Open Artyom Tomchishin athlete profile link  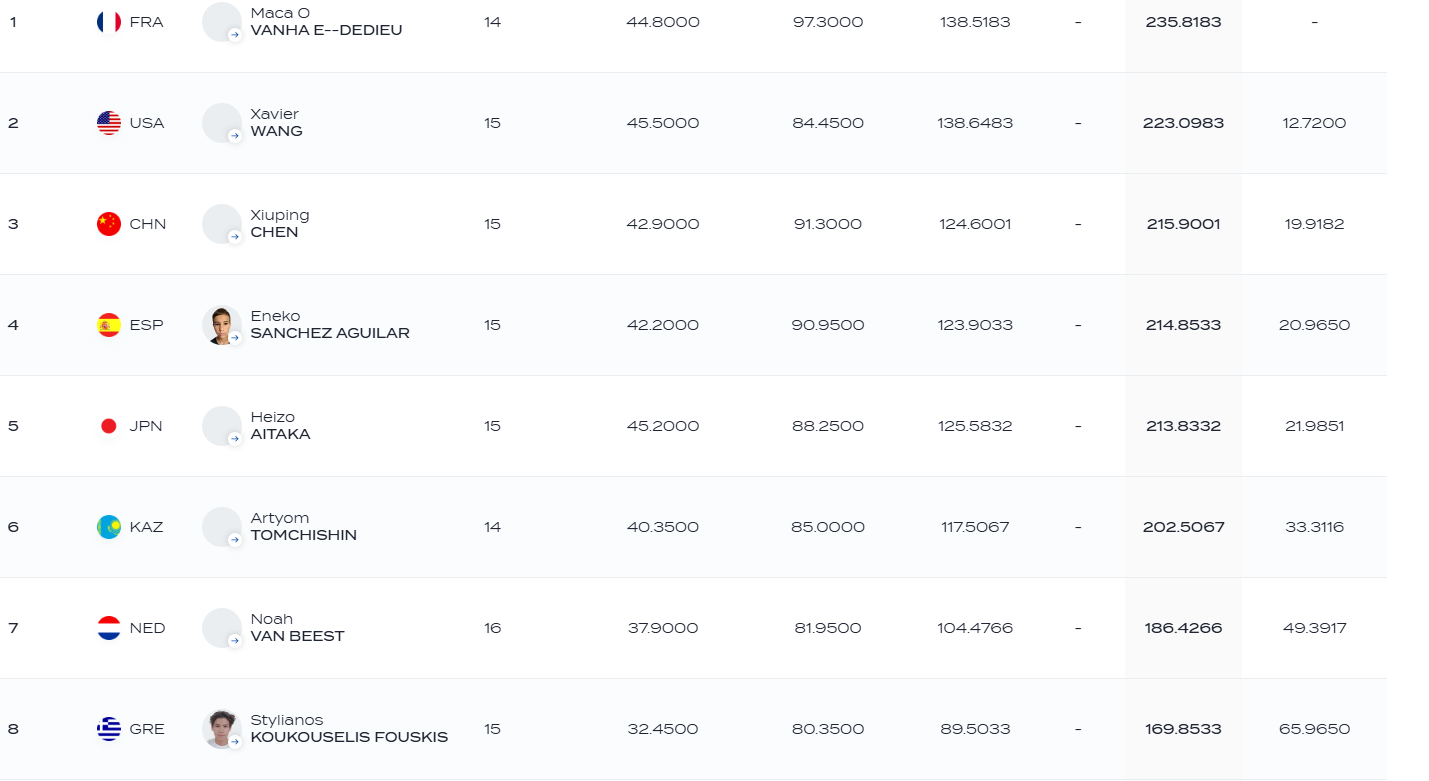tap(303, 527)
